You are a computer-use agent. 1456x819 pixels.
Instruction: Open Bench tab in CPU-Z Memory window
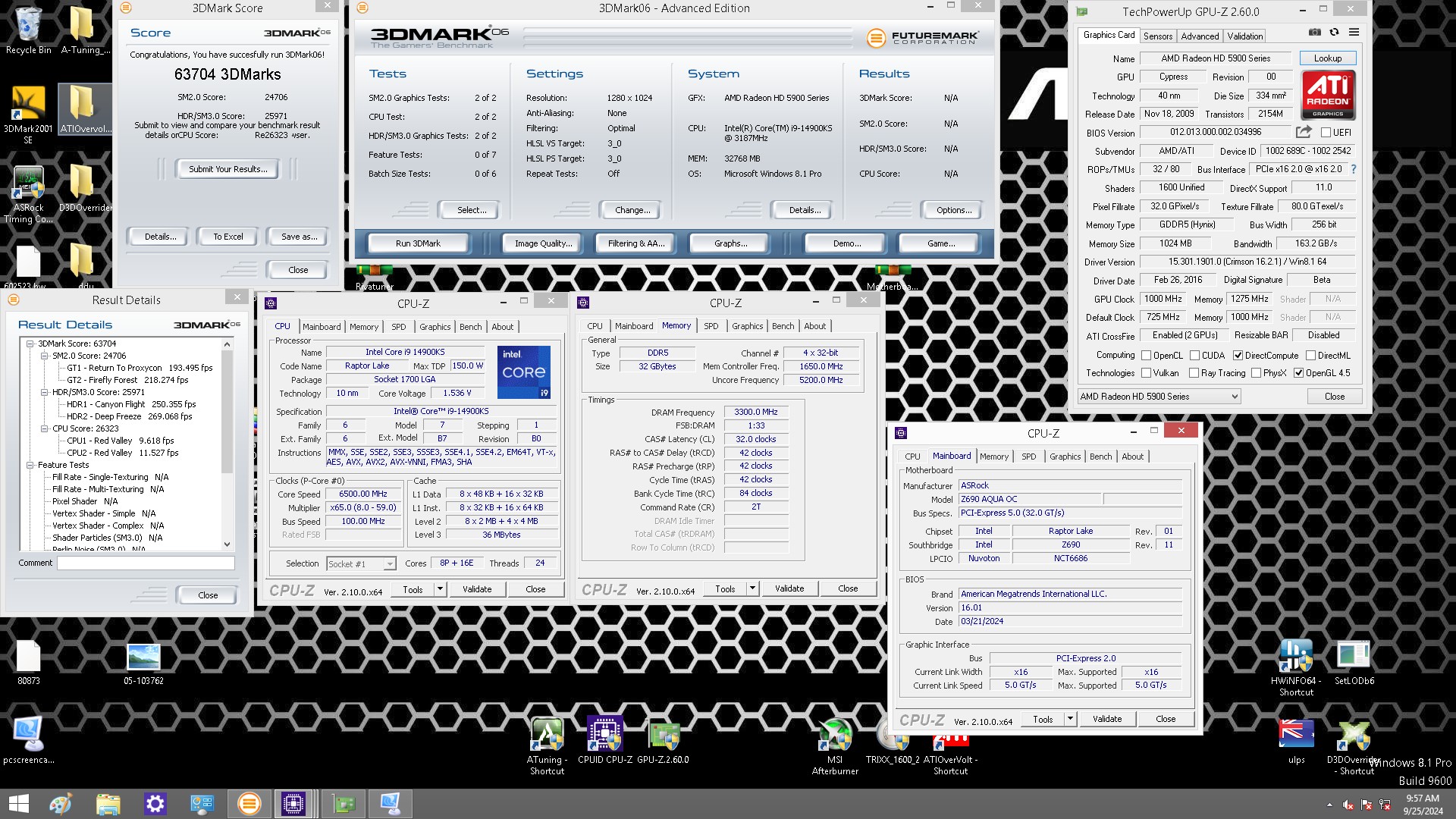pos(783,326)
